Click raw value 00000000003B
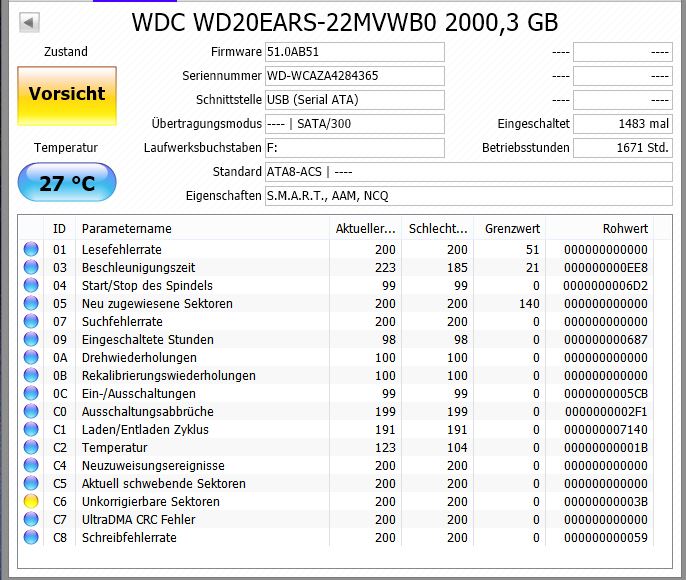The width and height of the screenshot is (686, 580). click(606, 502)
